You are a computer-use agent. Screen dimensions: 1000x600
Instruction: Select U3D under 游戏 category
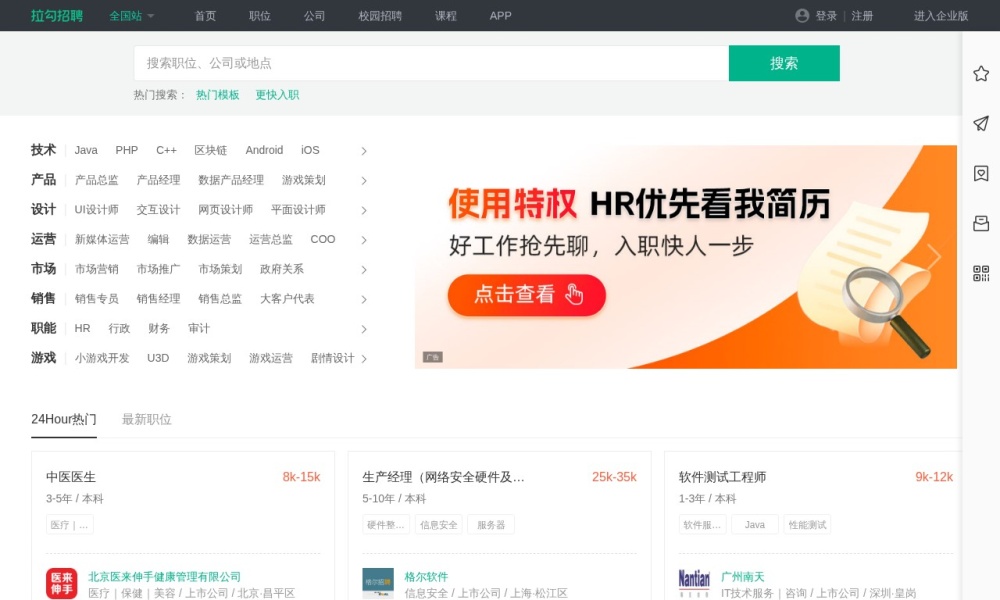coord(158,358)
